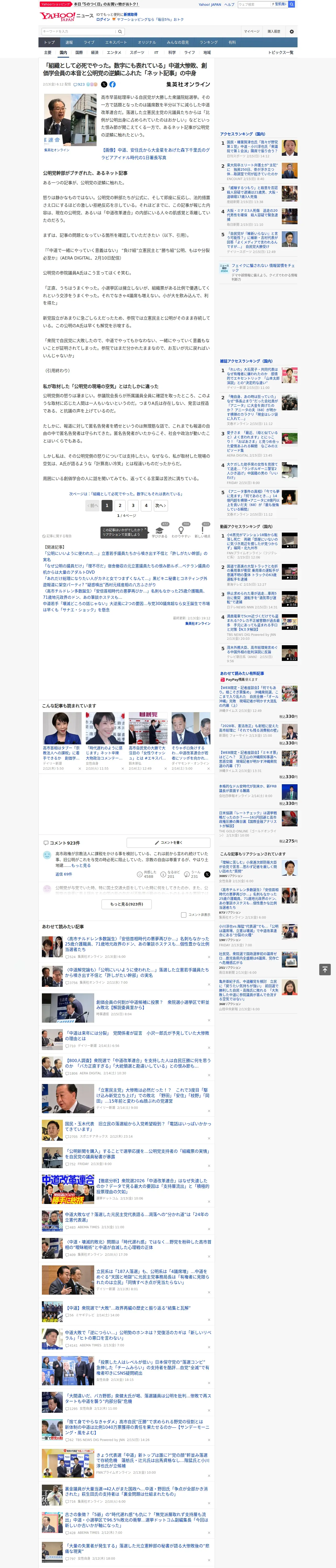The width and height of the screenshot is (336, 1568).
Task: Select the トップ tab
Action: (x=49, y=43)
